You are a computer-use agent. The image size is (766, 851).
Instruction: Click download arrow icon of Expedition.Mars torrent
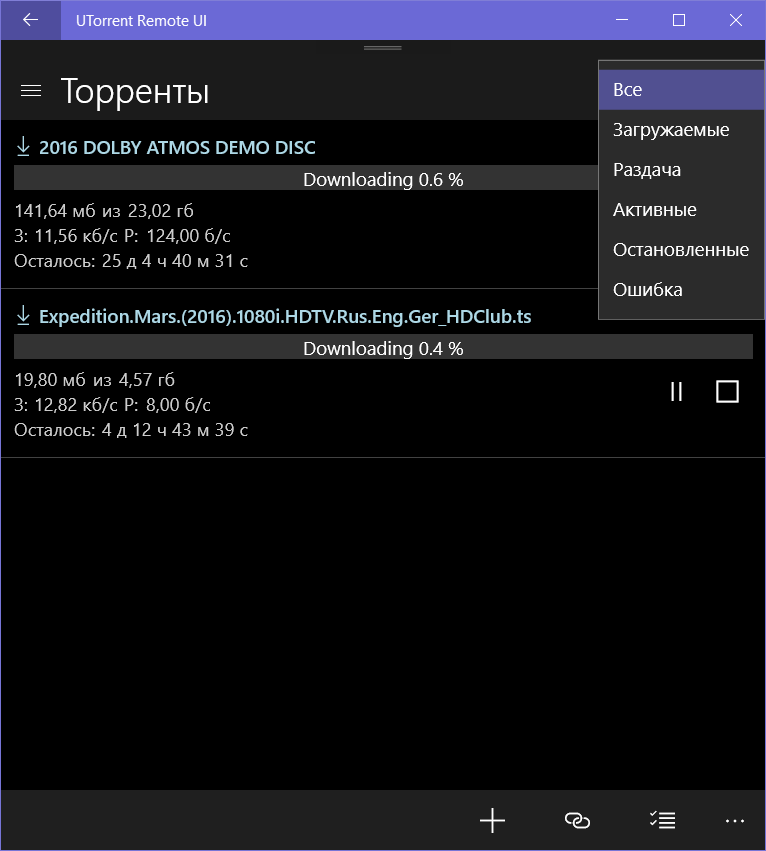coord(23,315)
